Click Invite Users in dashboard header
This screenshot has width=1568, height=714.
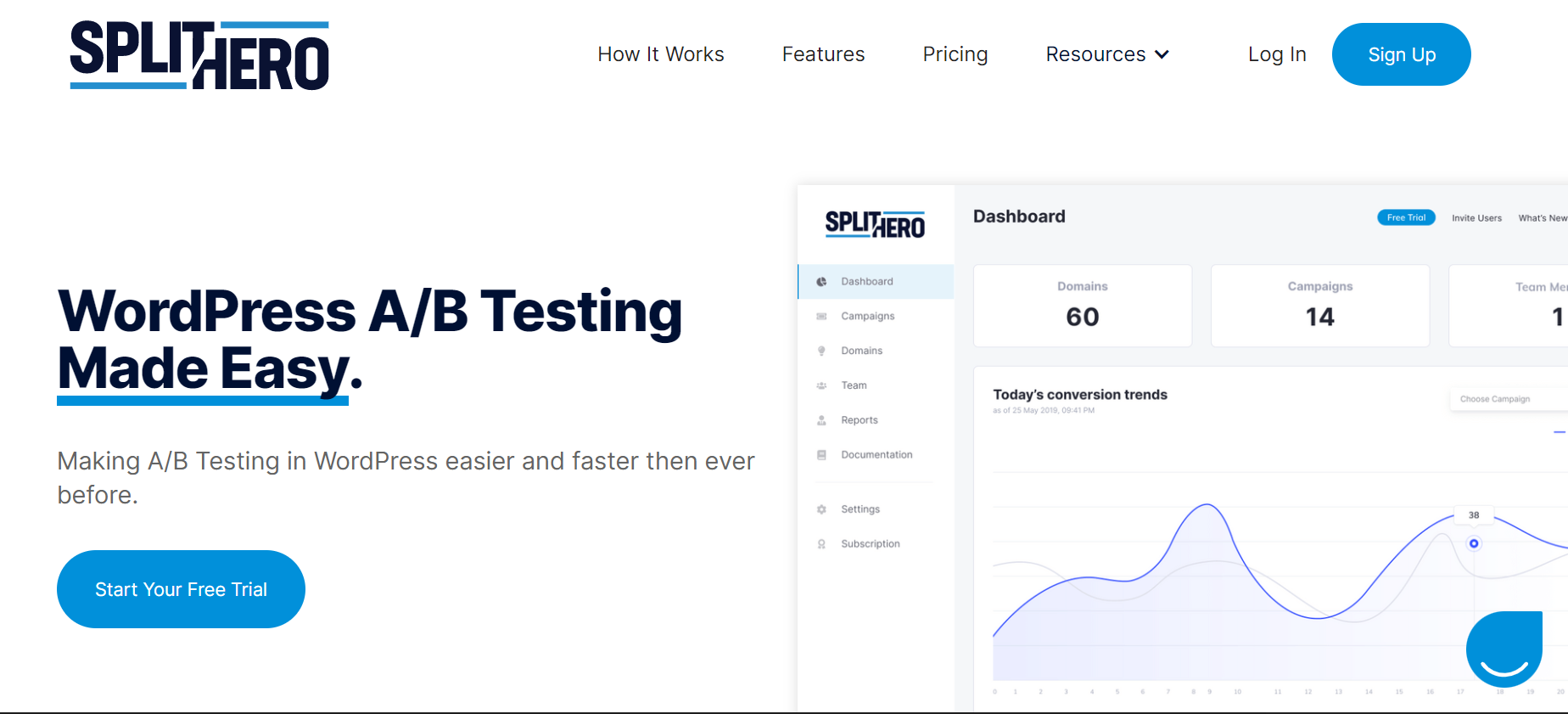tap(1476, 218)
